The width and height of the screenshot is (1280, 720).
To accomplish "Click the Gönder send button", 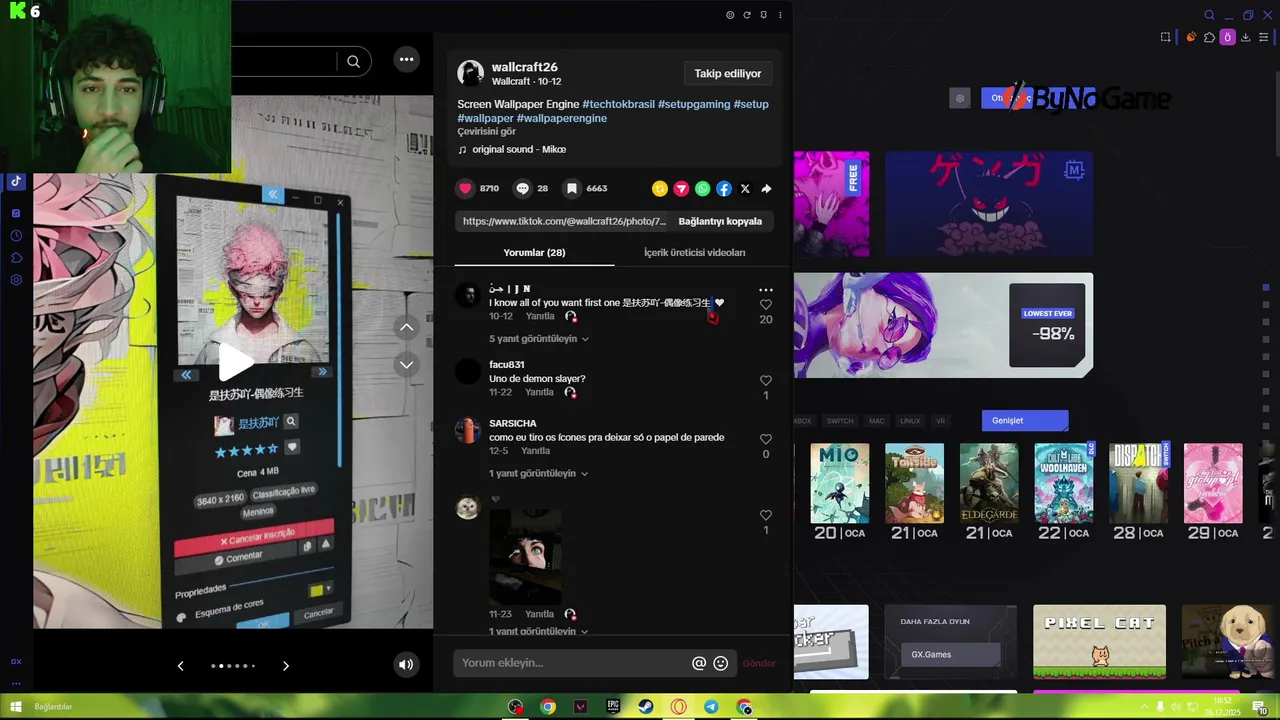I will pyautogui.click(x=759, y=663).
